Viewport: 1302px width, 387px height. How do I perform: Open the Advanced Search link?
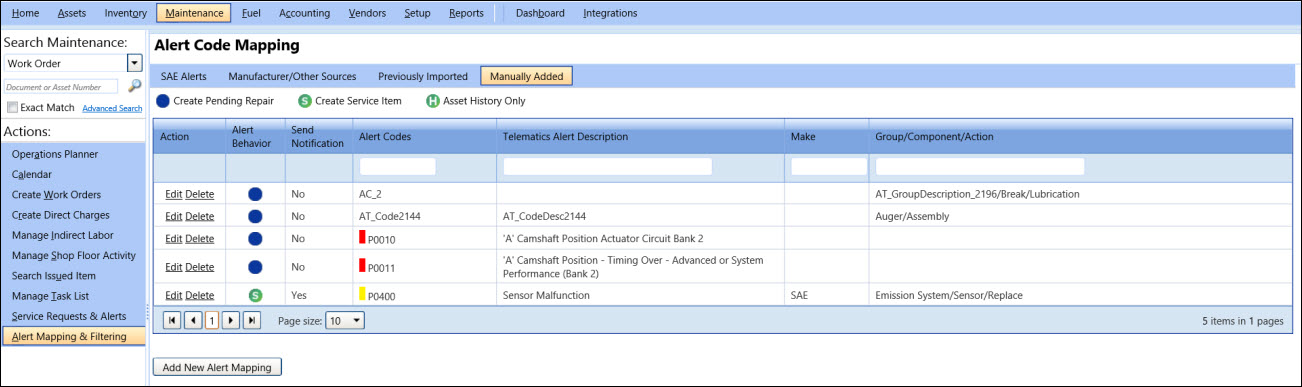coord(112,108)
